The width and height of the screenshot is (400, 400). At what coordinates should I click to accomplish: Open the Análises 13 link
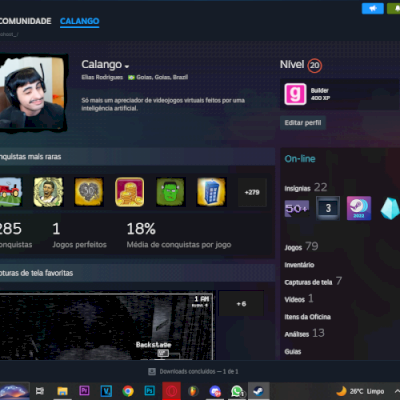(304, 333)
